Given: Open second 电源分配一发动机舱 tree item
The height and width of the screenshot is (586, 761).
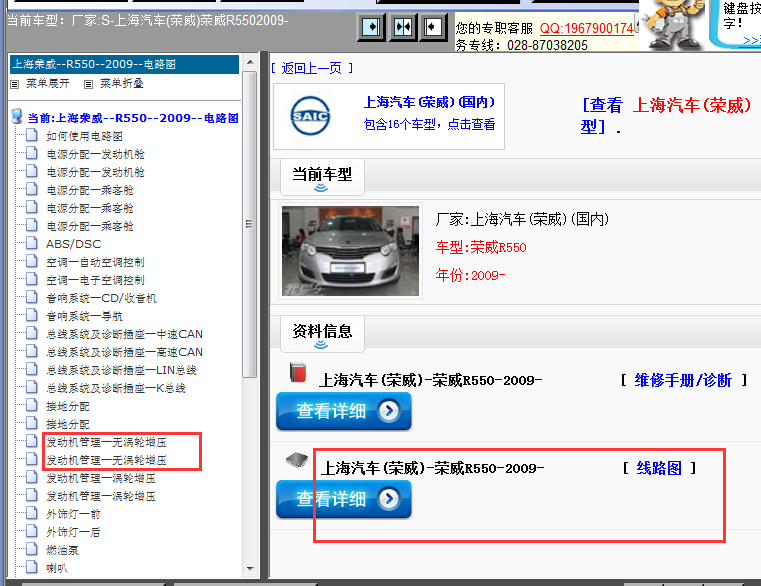Looking at the screenshot, I should click(95, 172).
